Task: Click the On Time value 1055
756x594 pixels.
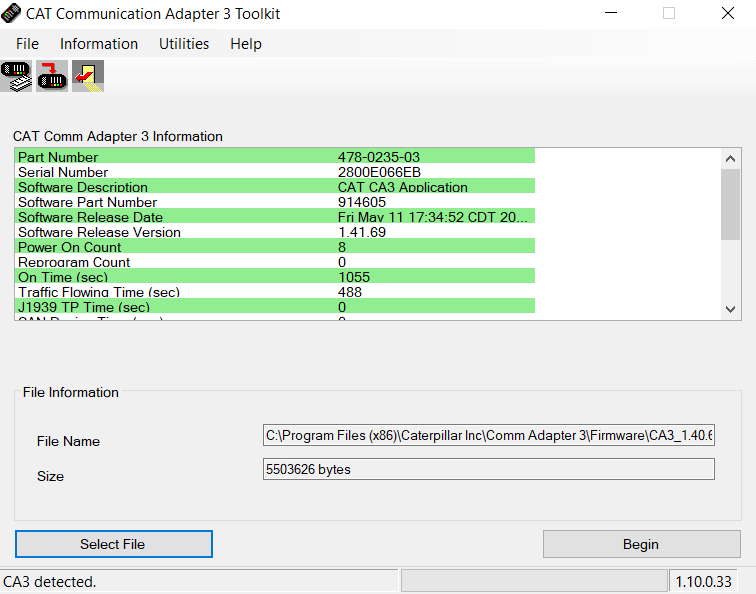Action: click(x=354, y=277)
